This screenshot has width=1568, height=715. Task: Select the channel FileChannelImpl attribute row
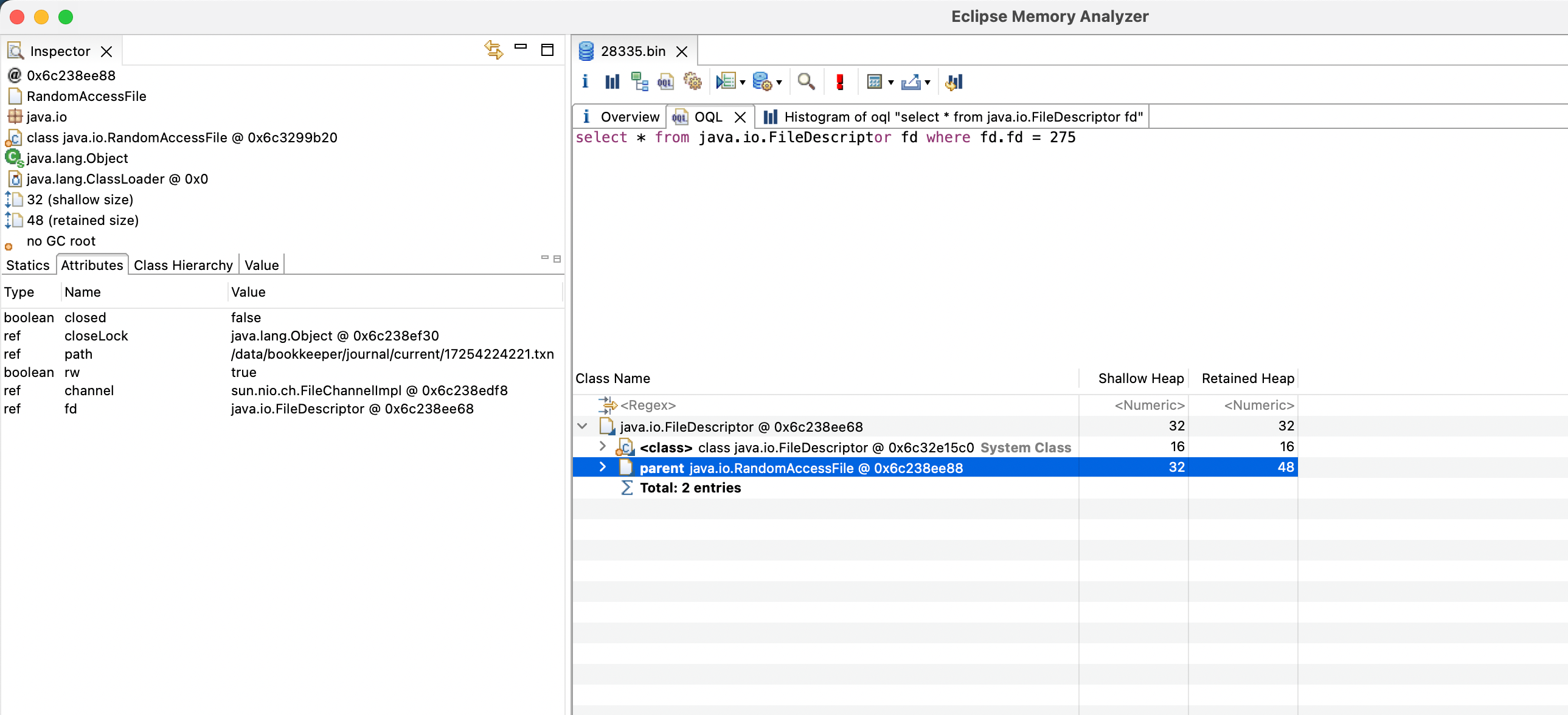pos(282,391)
